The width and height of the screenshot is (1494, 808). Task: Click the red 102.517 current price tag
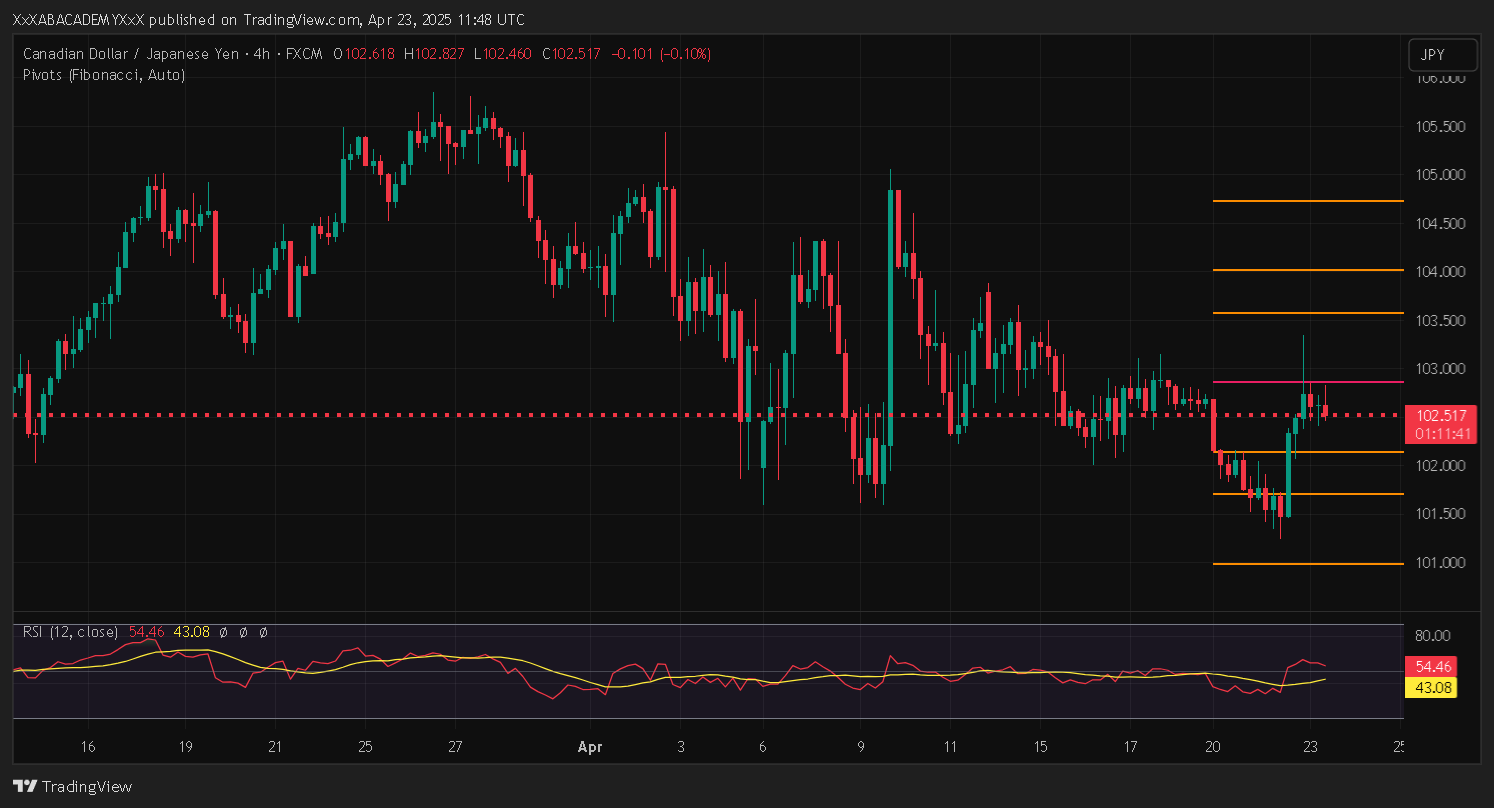(x=1441, y=415)
